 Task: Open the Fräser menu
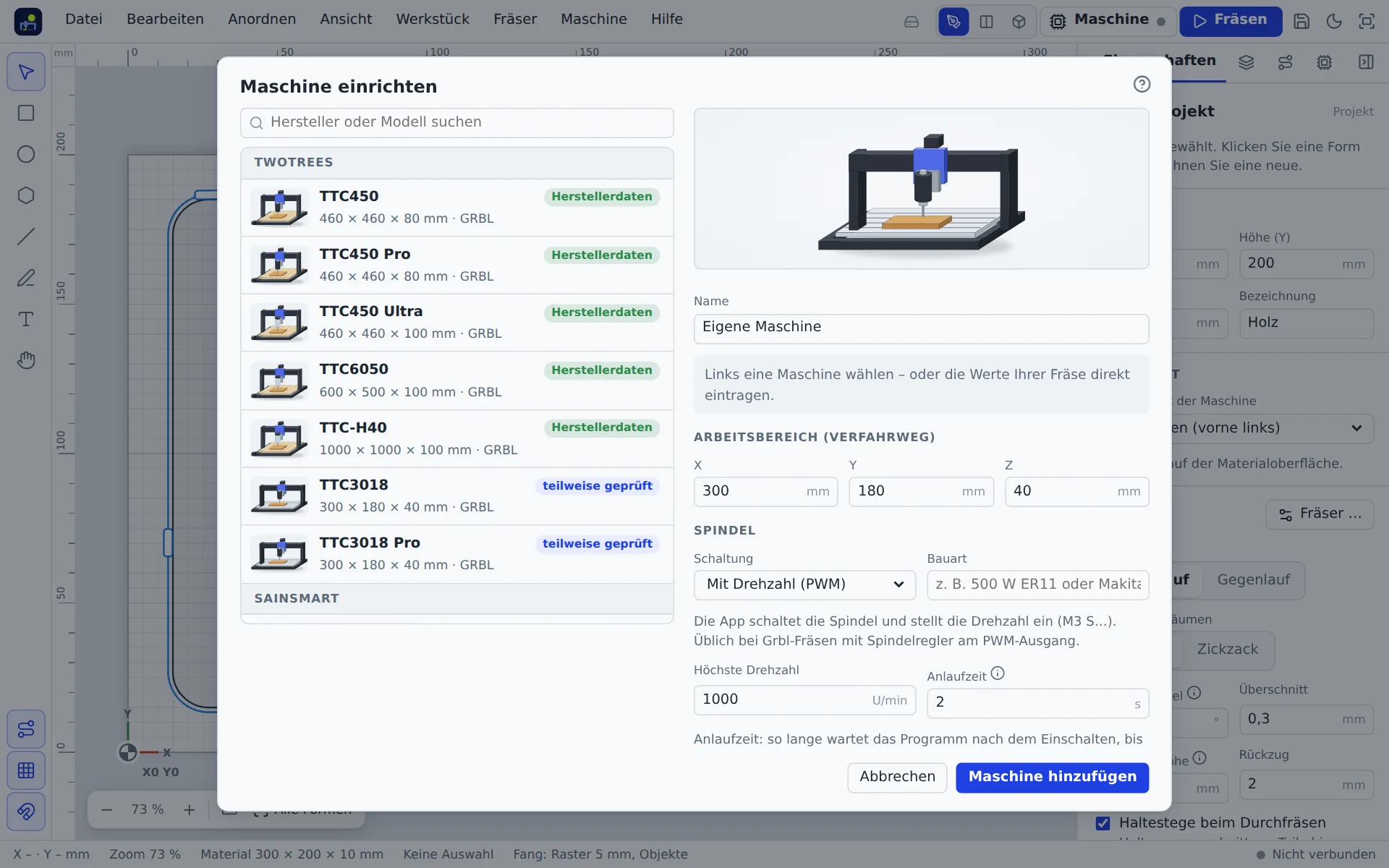pos(515,20)
